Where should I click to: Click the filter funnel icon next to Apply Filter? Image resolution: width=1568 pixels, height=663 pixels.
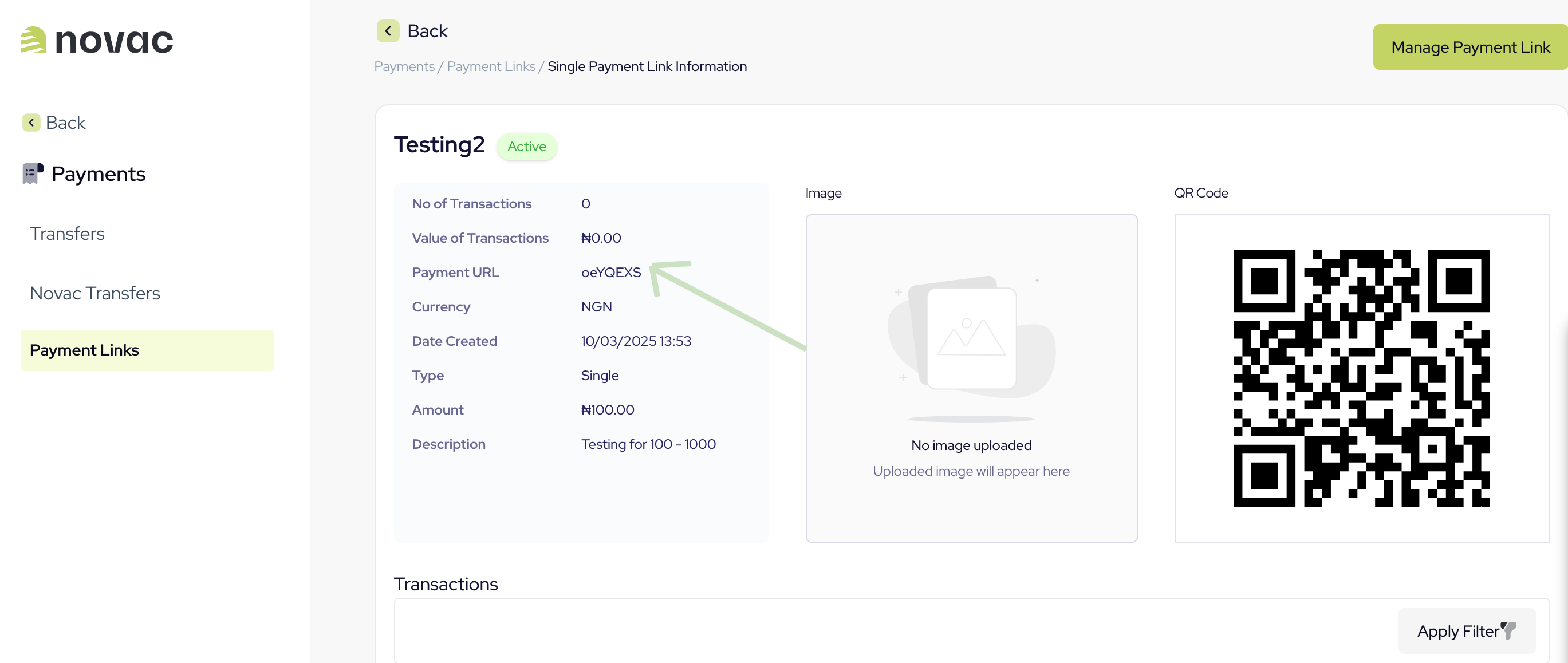(1508, 630)
